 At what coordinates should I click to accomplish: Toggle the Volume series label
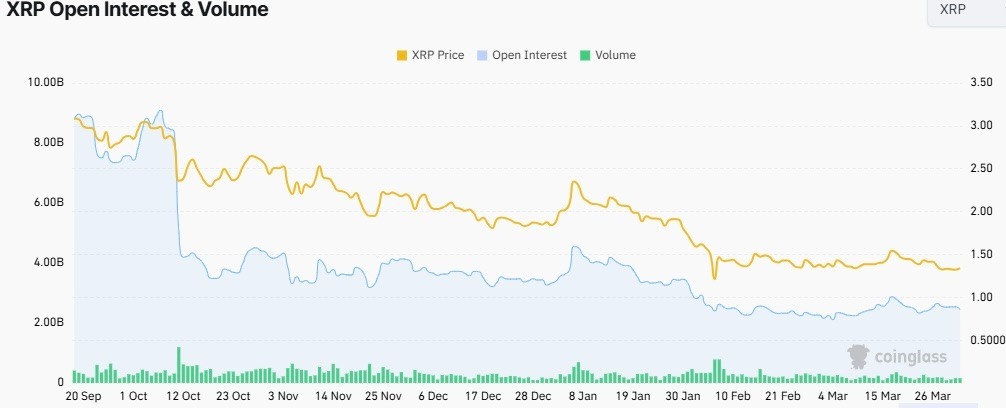[x=615, y=55]
